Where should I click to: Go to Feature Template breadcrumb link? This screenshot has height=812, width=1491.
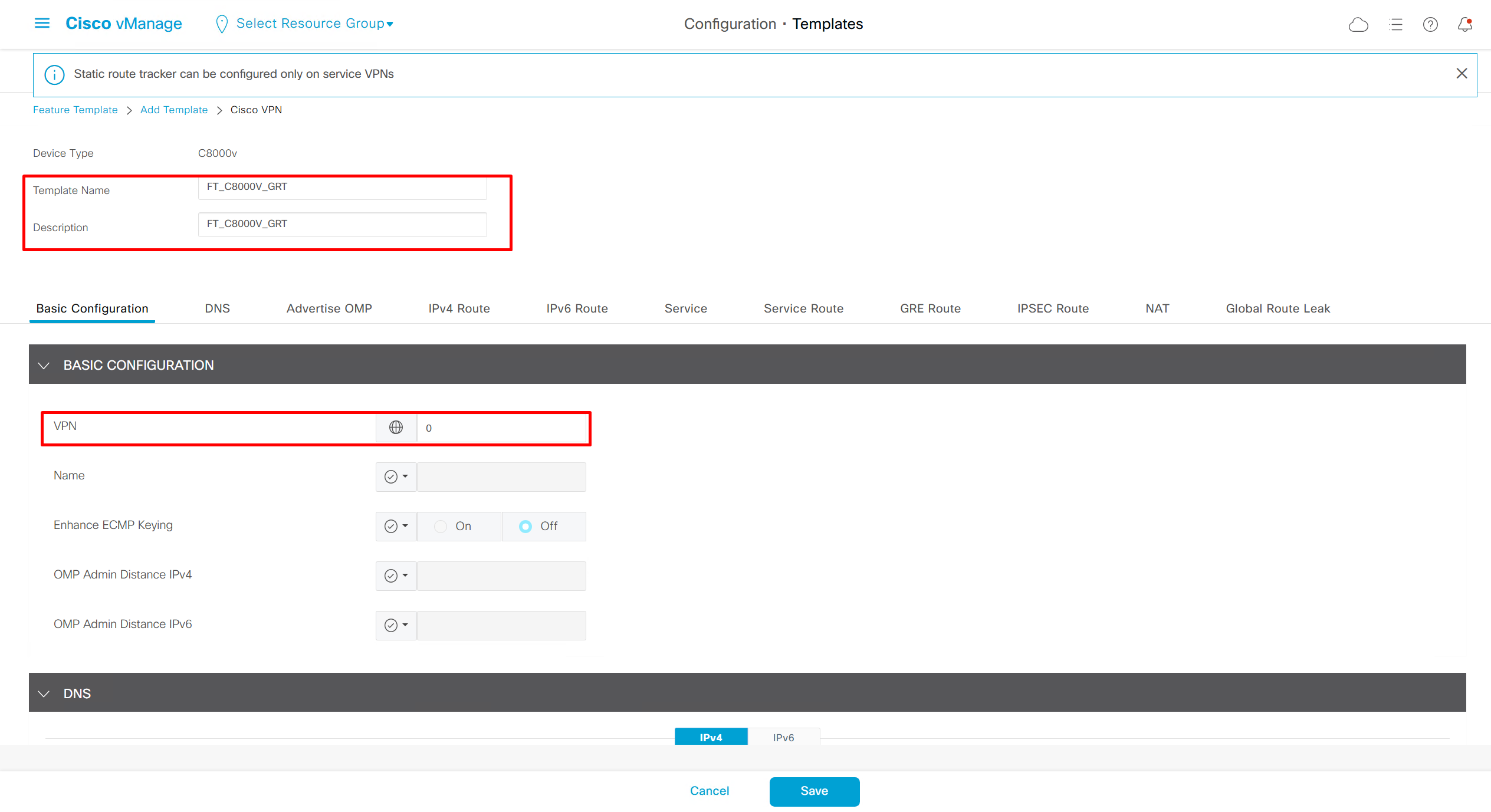pyautogui.click(x=75, y=110)
